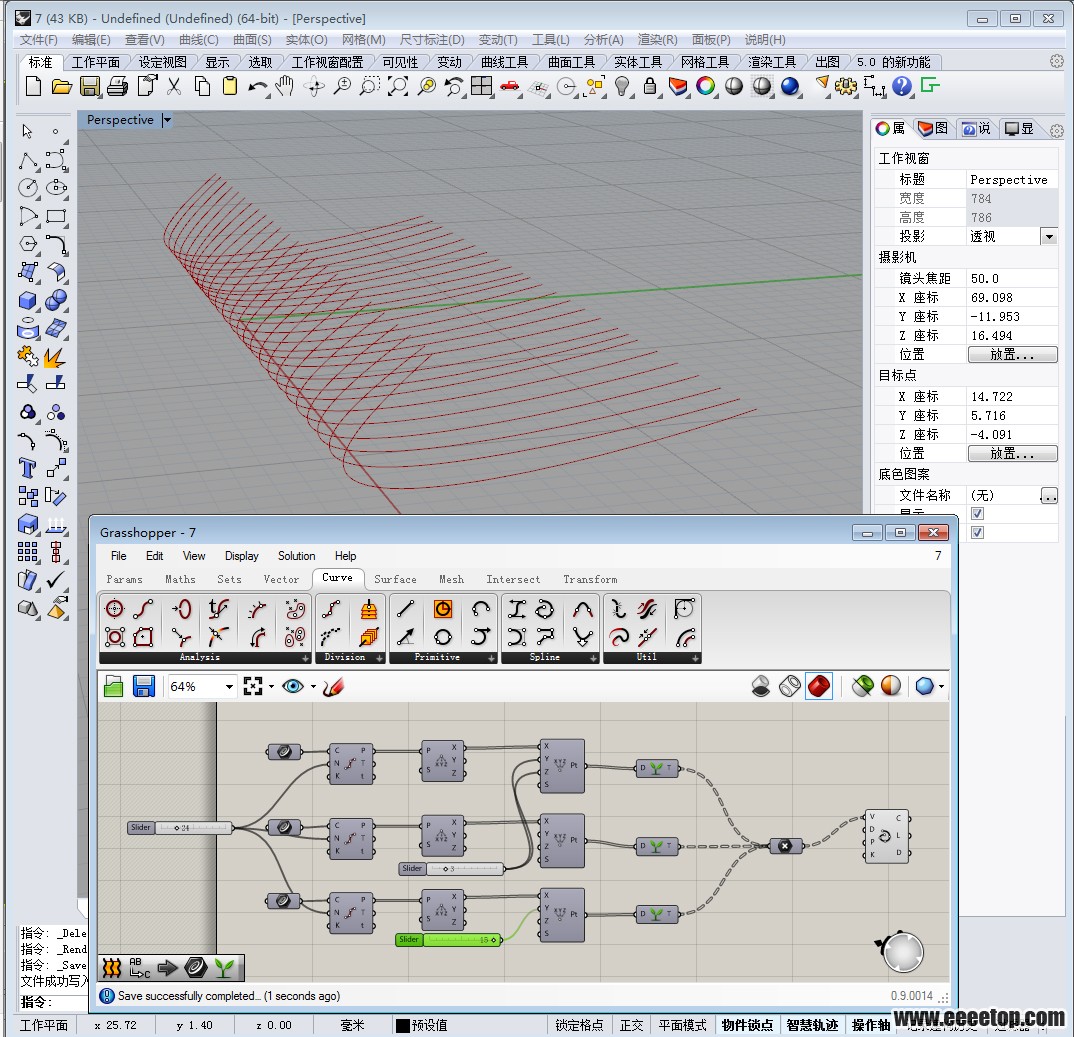Expand the Util group panel
This screenshot has height=1037, width=1074.
pos(695,658)
